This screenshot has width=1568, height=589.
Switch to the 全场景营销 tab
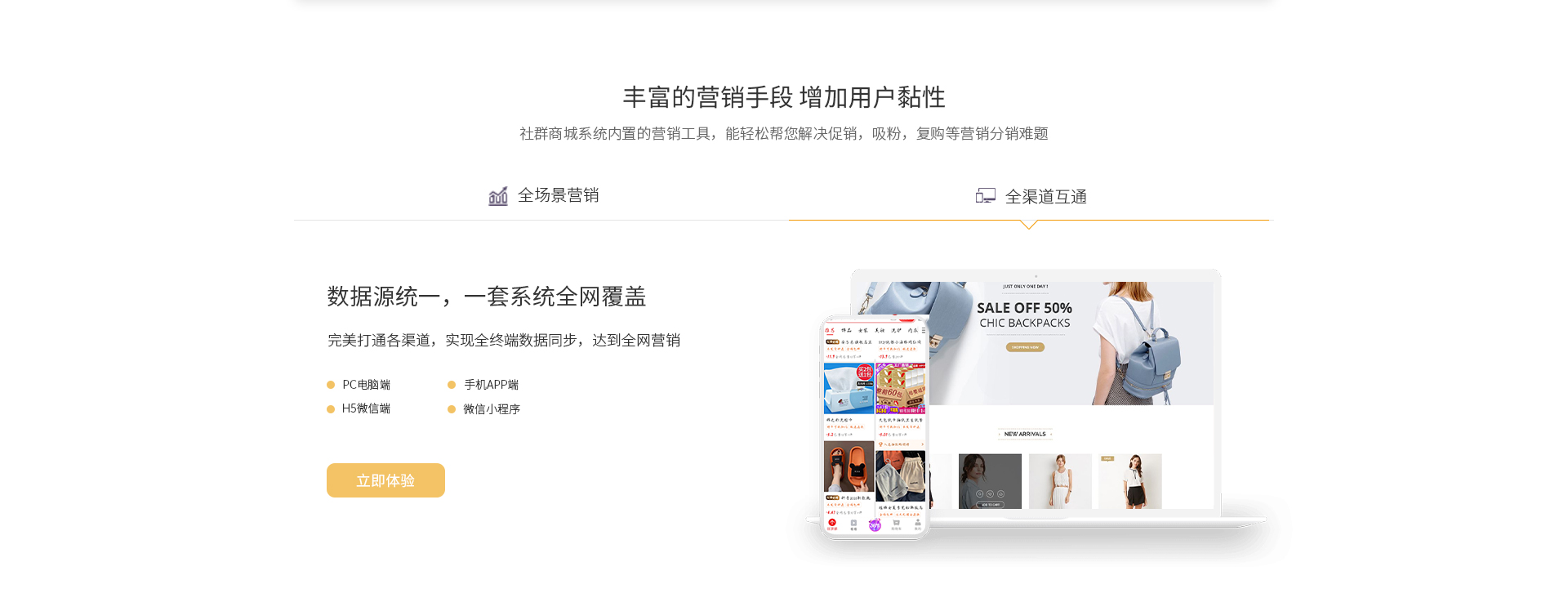(x=543, y=196)
